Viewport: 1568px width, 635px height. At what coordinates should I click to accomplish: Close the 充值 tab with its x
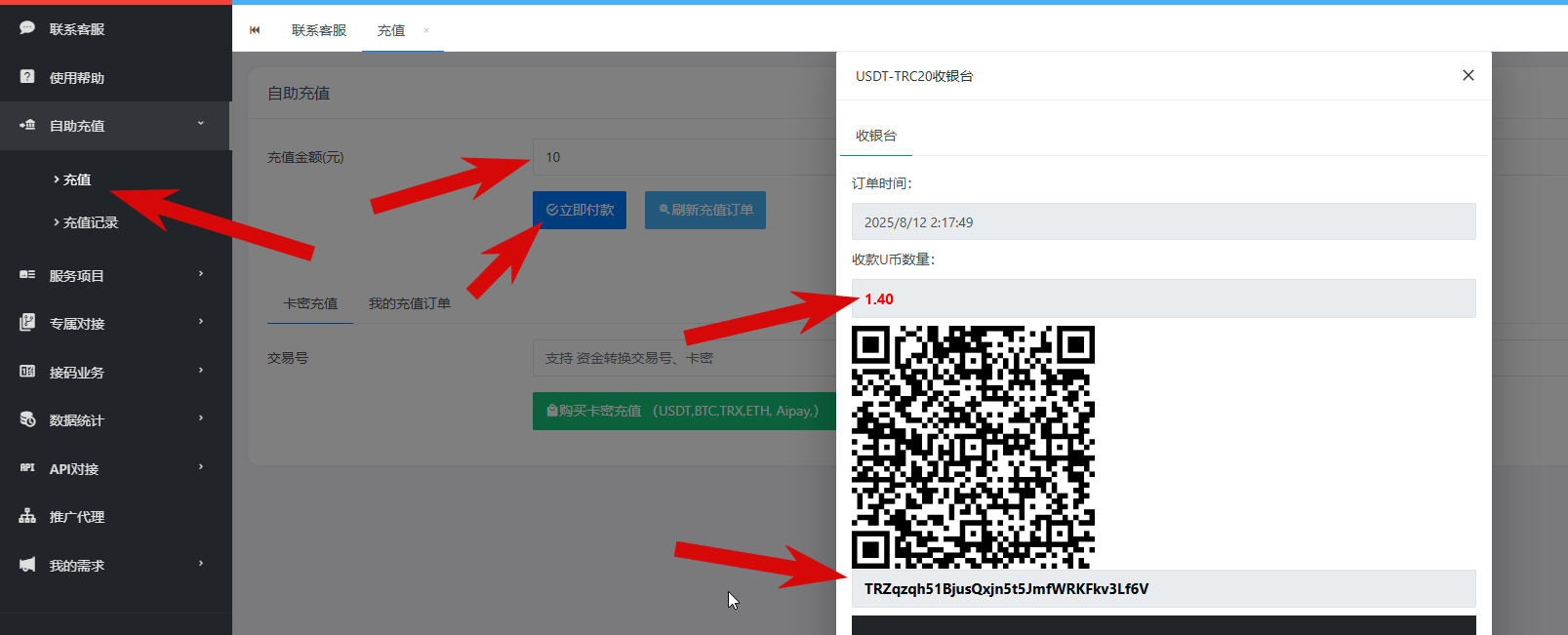(x=426, y=30)
